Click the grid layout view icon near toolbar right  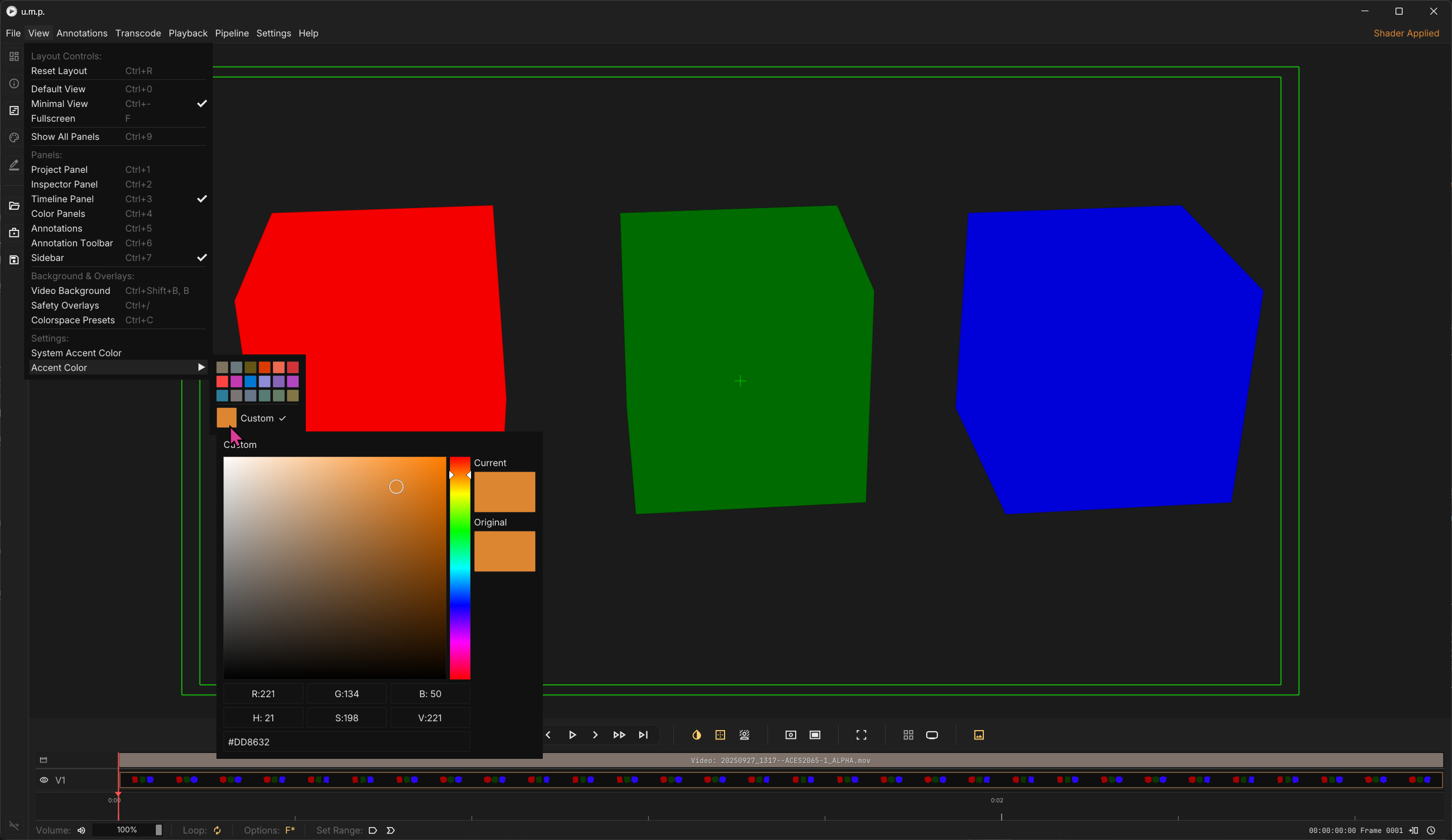tap(907, 735)
